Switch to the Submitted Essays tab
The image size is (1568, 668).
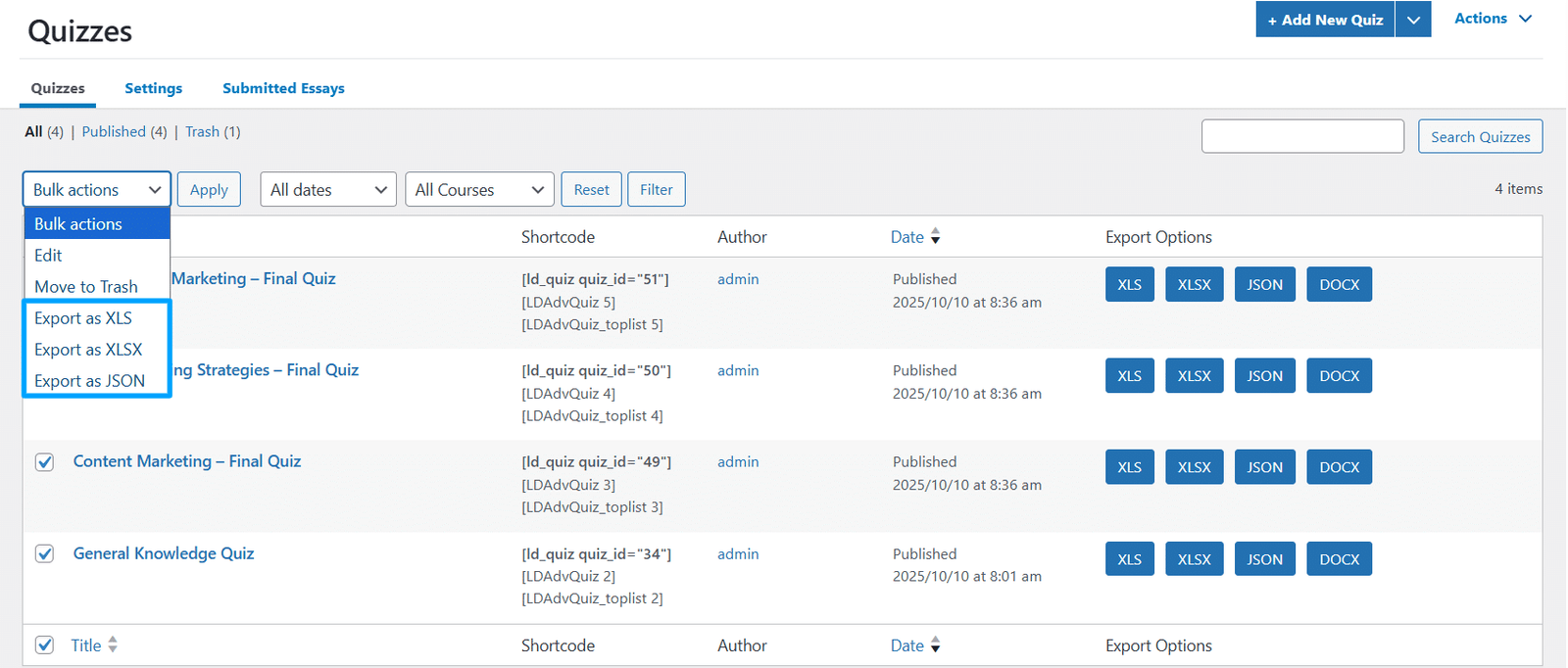pyautogui.click(x=283, y=88)
